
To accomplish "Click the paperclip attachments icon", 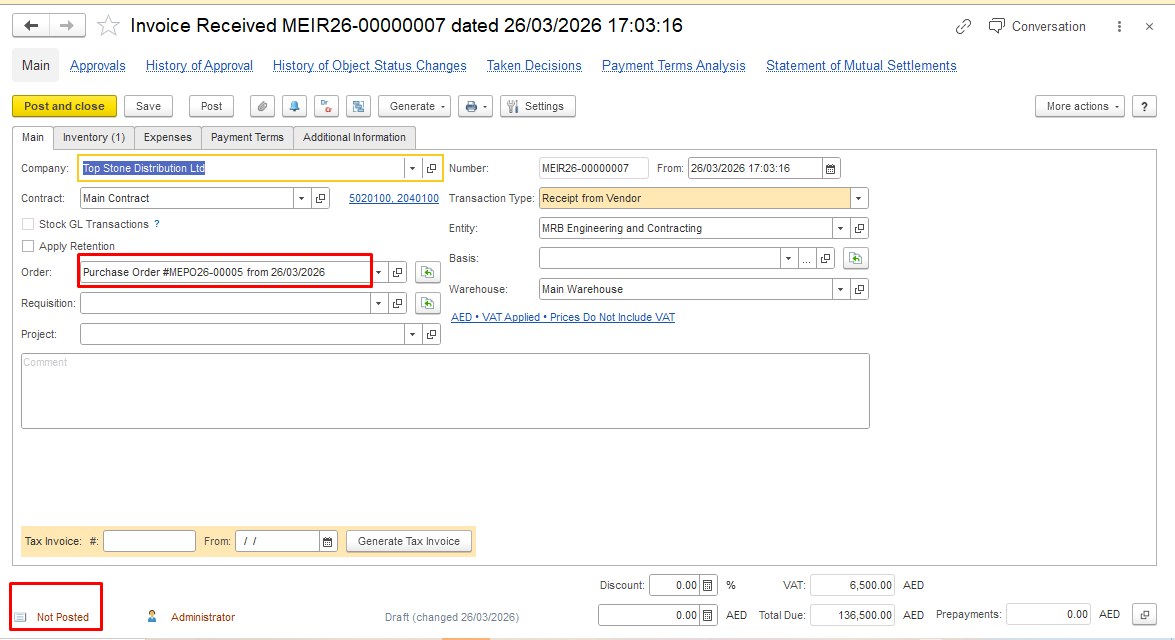I will tap(262, 106).
